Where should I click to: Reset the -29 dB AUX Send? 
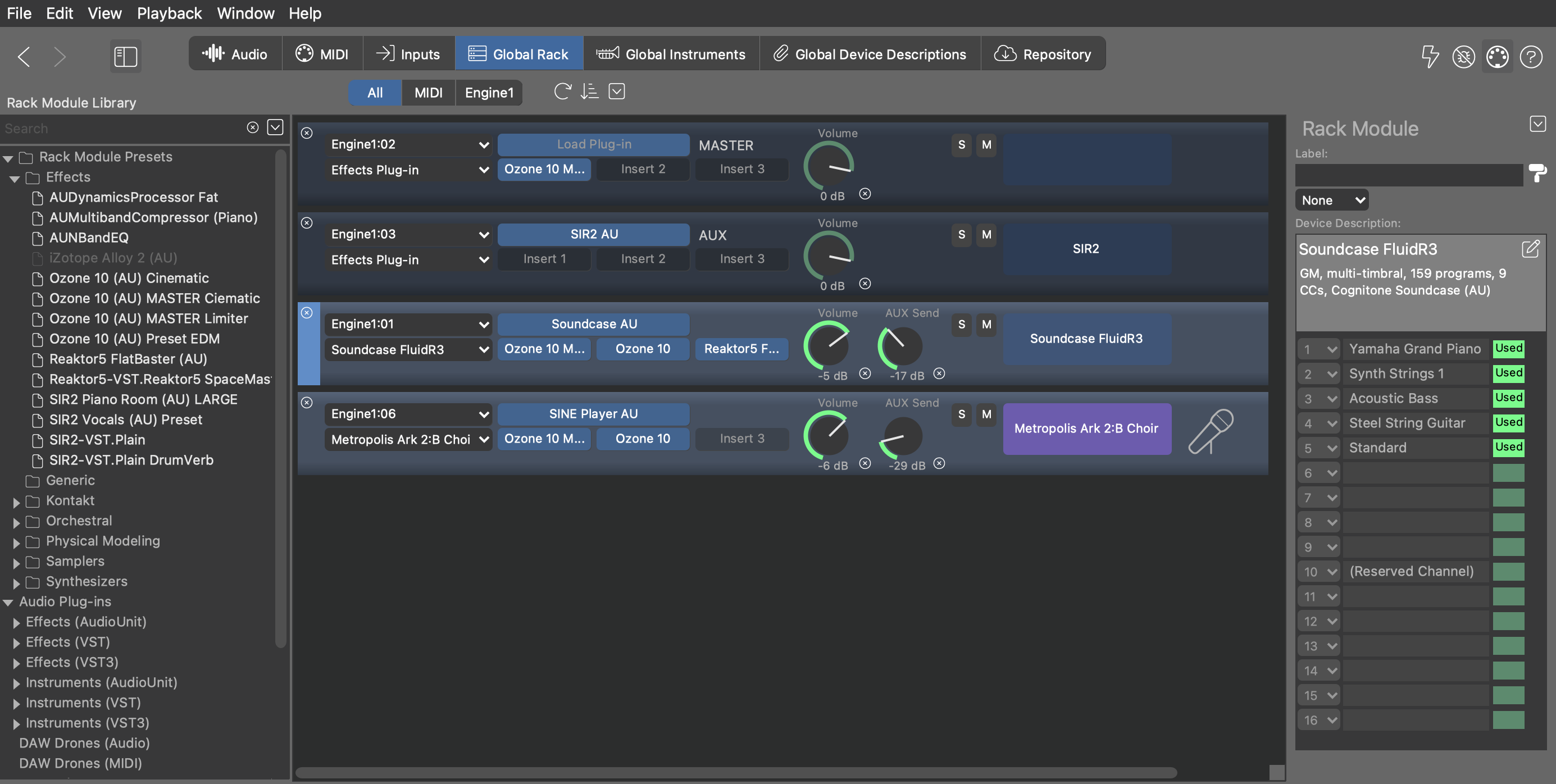point(939,463)
